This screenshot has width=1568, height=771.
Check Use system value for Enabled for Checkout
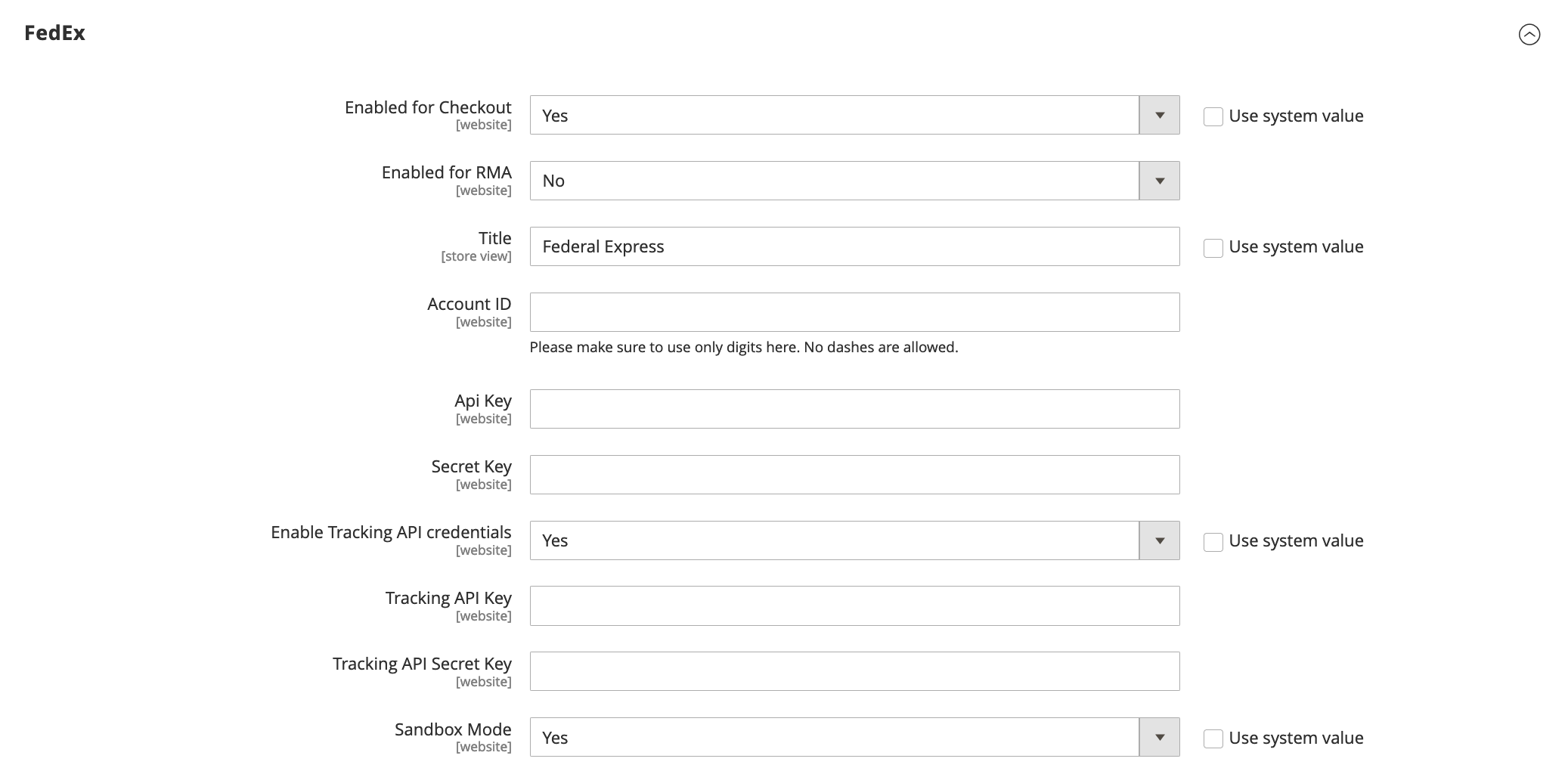point(1213,116)
